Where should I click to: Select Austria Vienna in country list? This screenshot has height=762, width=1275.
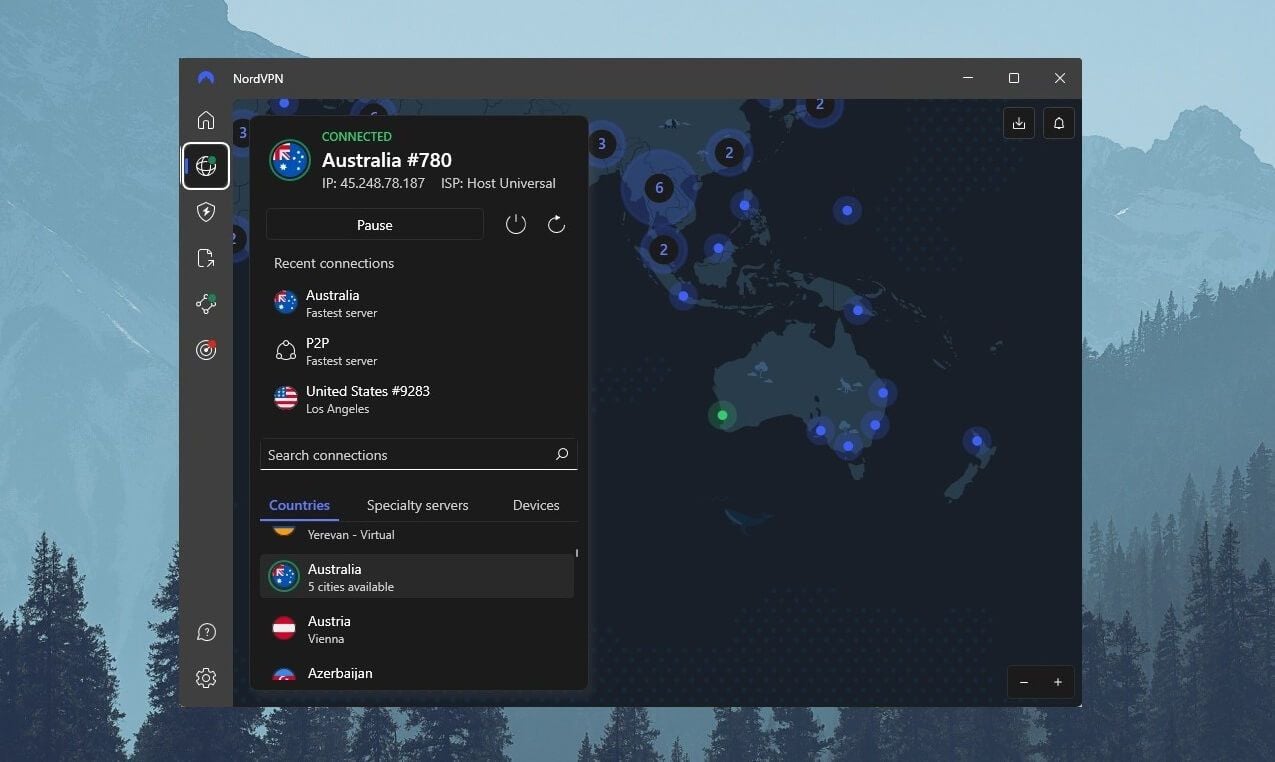click(417, 629)
